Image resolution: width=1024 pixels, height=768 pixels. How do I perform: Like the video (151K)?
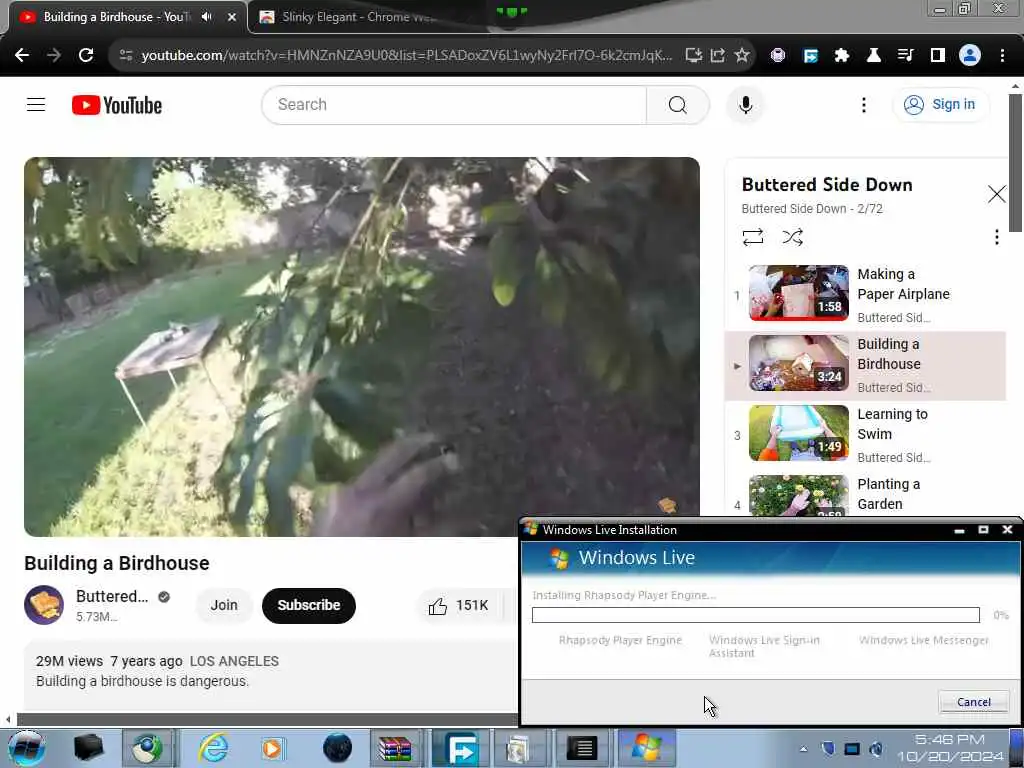point(458,606)
